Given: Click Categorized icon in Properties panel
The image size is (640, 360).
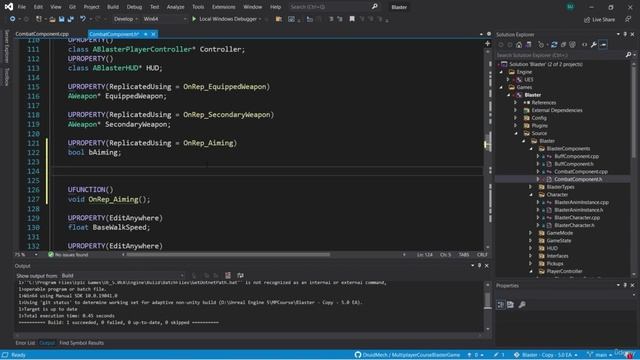Looking at the screenshot, I should 501,304.
